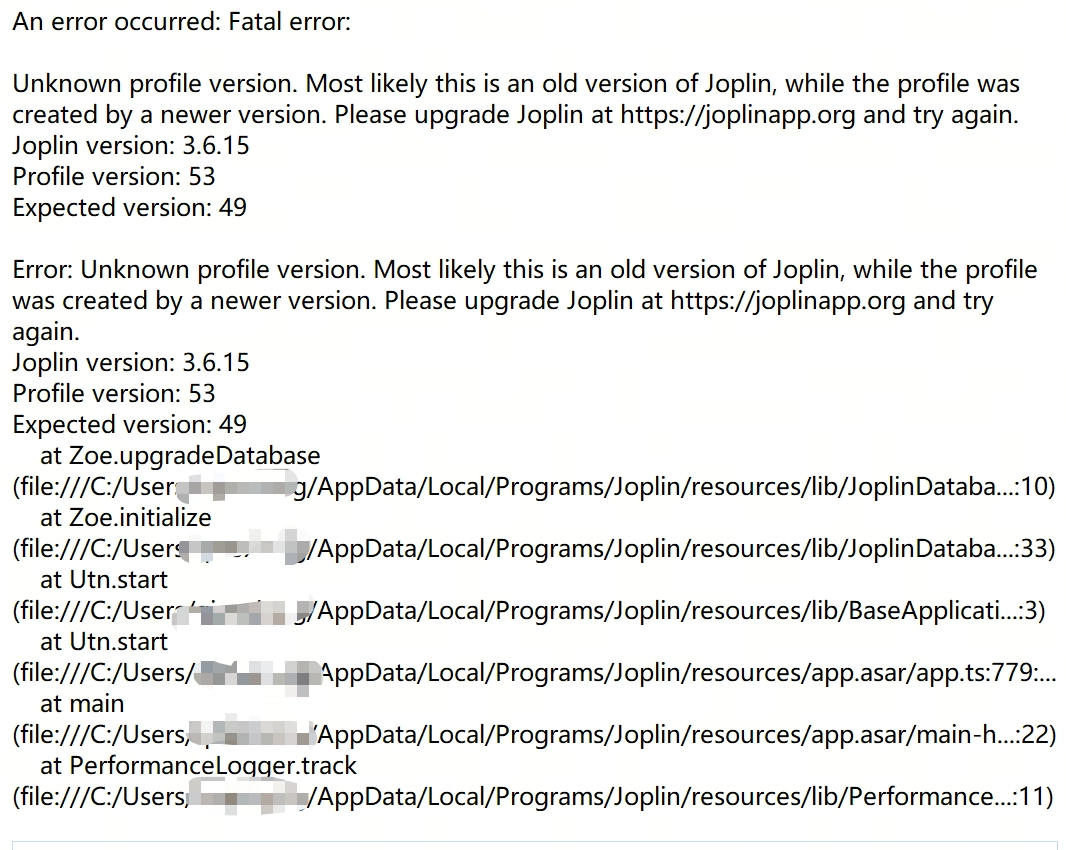Click "Expected version: 49" above the stack trace
The height and width of the screenshot is (850, 1066).
point(129,424)
